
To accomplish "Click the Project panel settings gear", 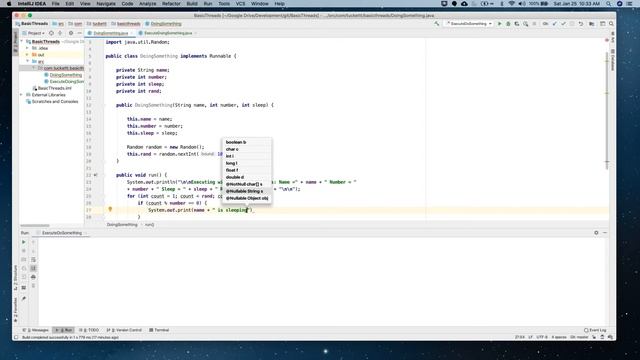I will tap(71, 33).
